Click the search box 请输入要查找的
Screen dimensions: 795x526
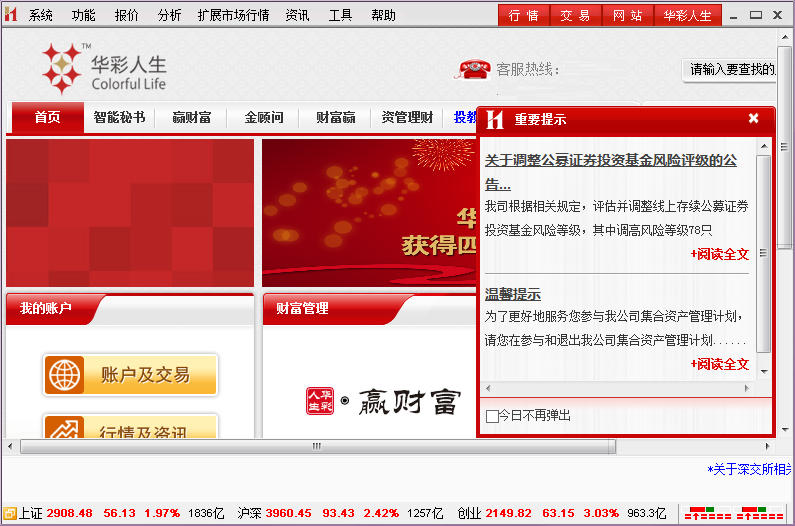tap(733, 69)
